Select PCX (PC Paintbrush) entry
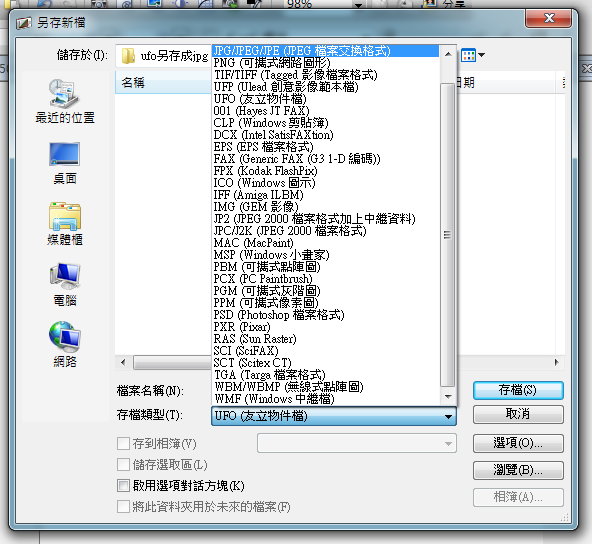This screenshot has height=544, width=592. click(x=325, y=279)
